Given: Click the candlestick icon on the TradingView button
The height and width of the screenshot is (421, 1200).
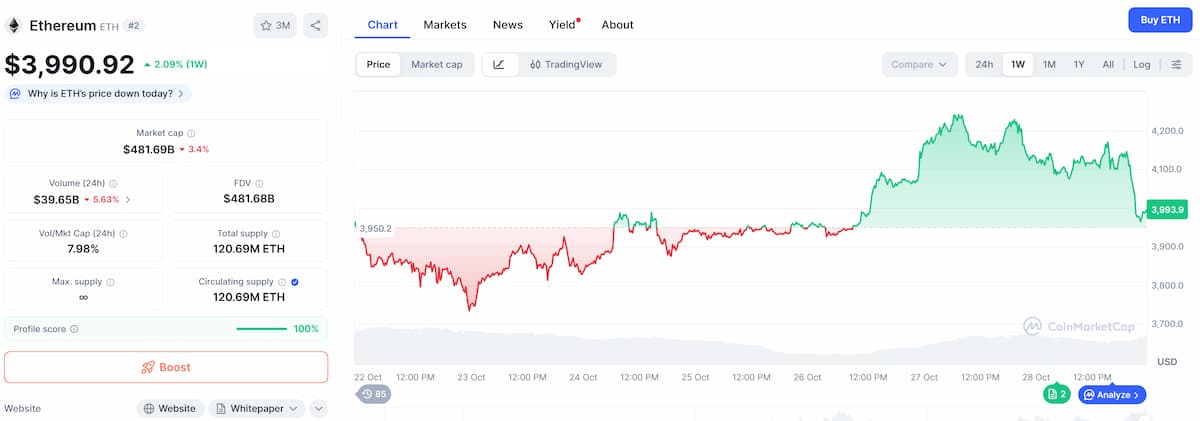Looking at the screenshot, I should pos(535,65).
